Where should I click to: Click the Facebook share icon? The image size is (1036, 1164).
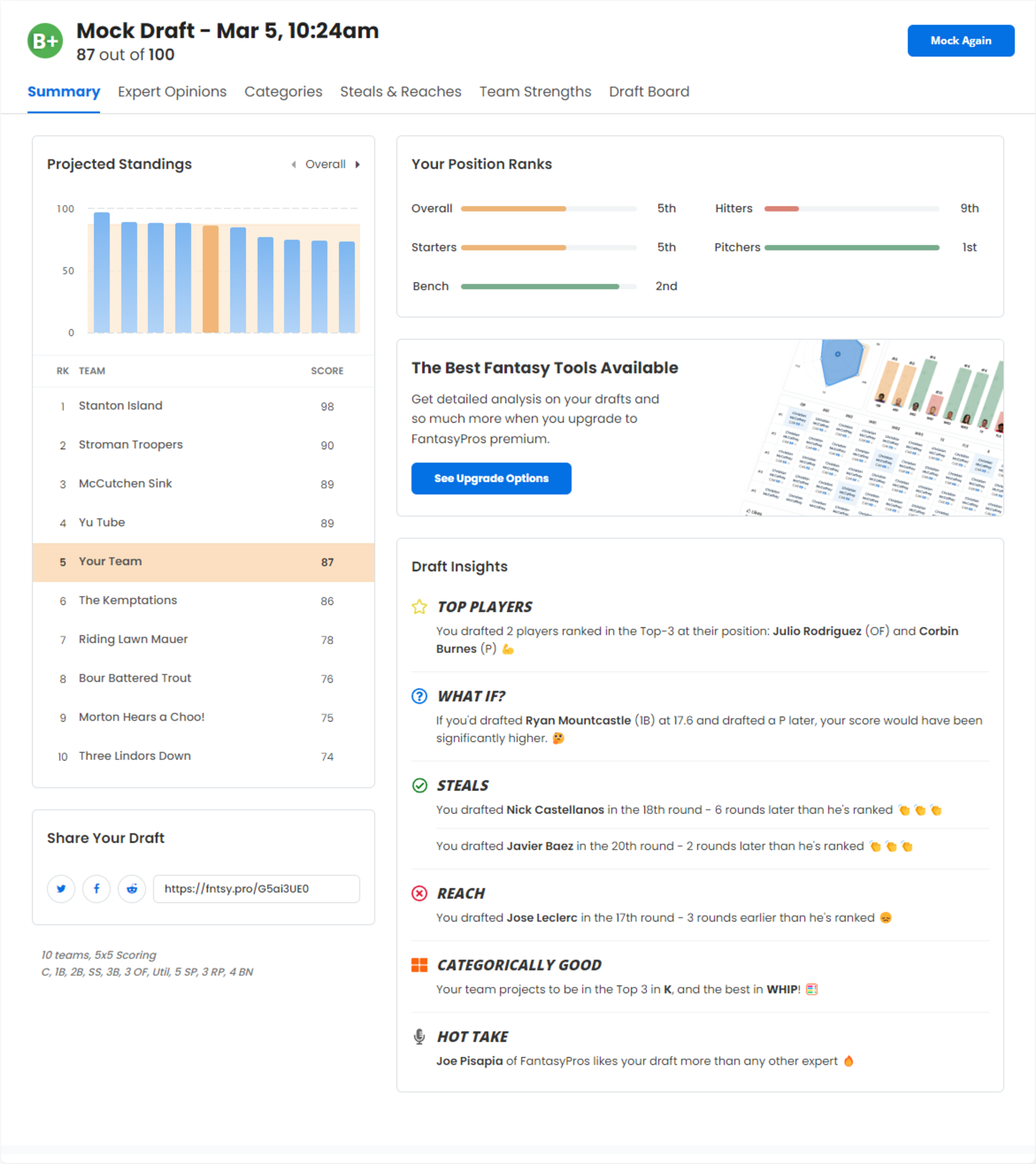(96, 888)
